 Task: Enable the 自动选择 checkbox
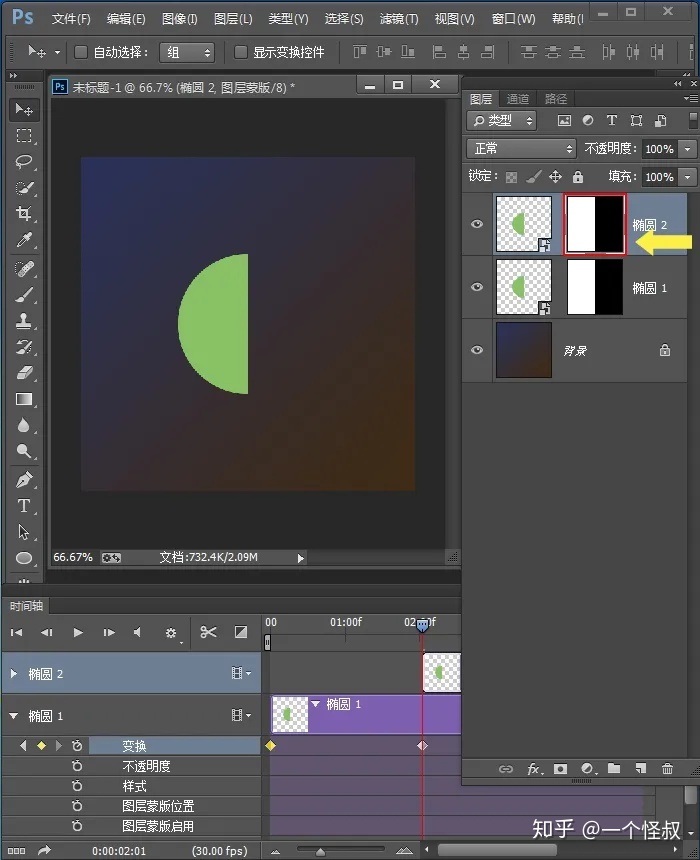[81, 52]
